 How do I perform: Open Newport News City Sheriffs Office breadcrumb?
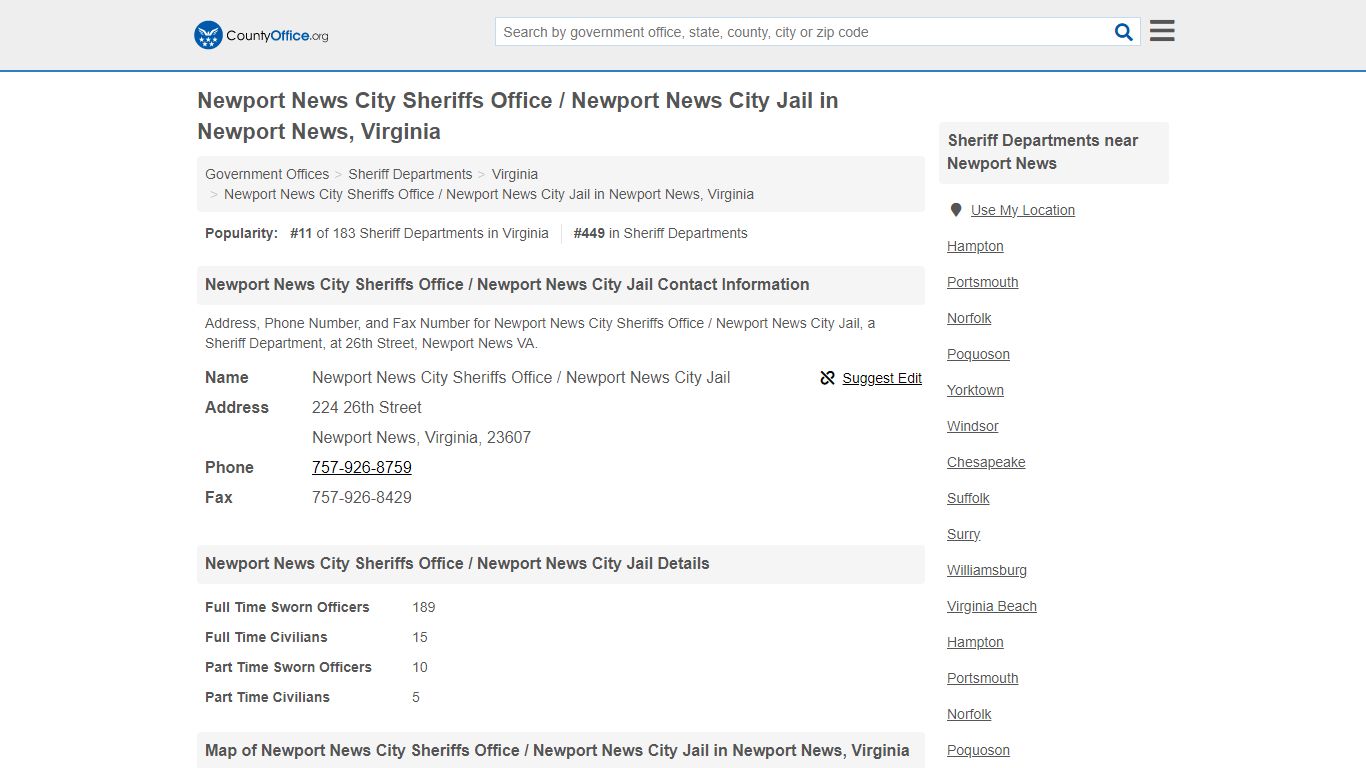(489, 194)
